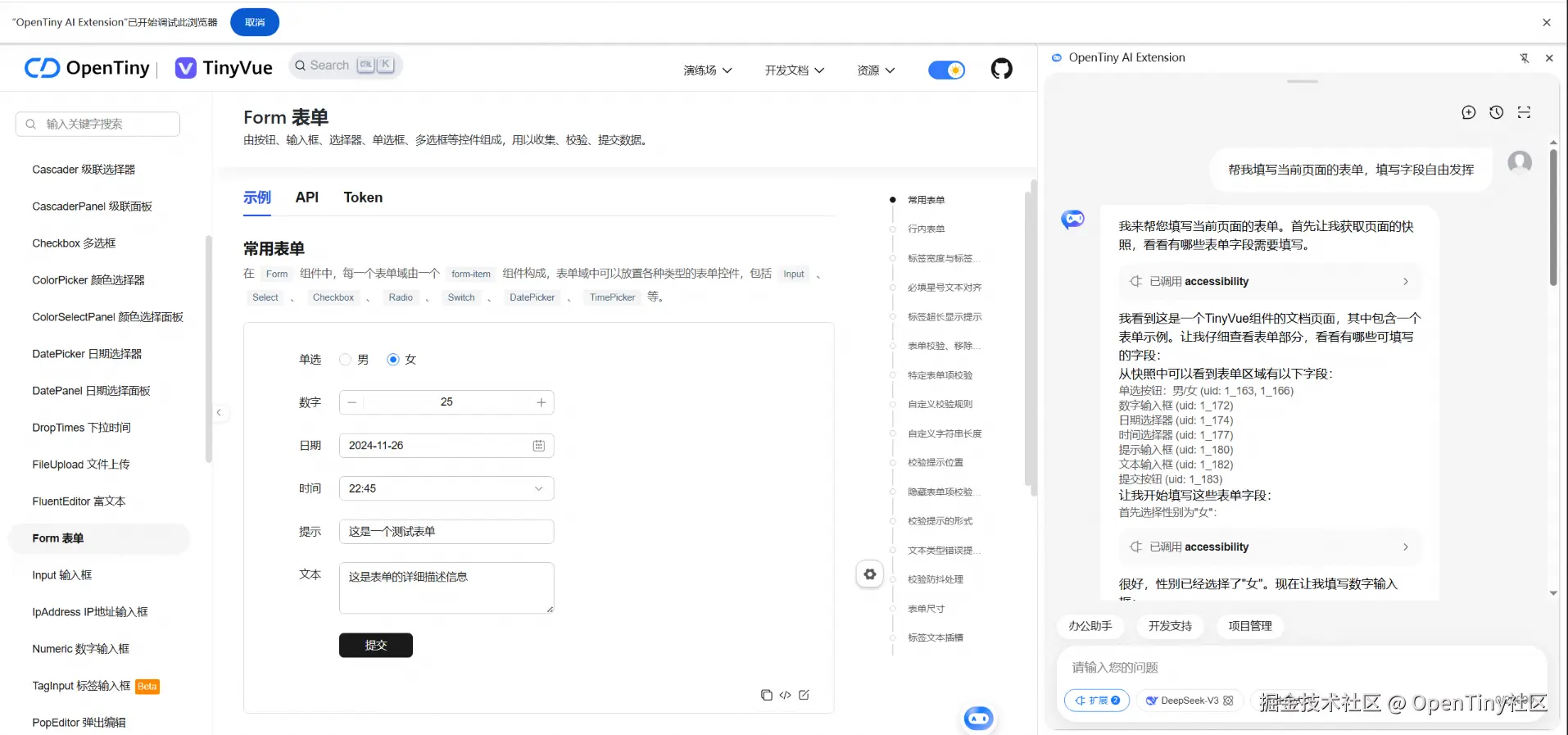Image resolution: width=1568 pixels, height=735 pixels.
Task: Open DatePicker 日期选择器 in sidebar
Action: coord(87,354)
